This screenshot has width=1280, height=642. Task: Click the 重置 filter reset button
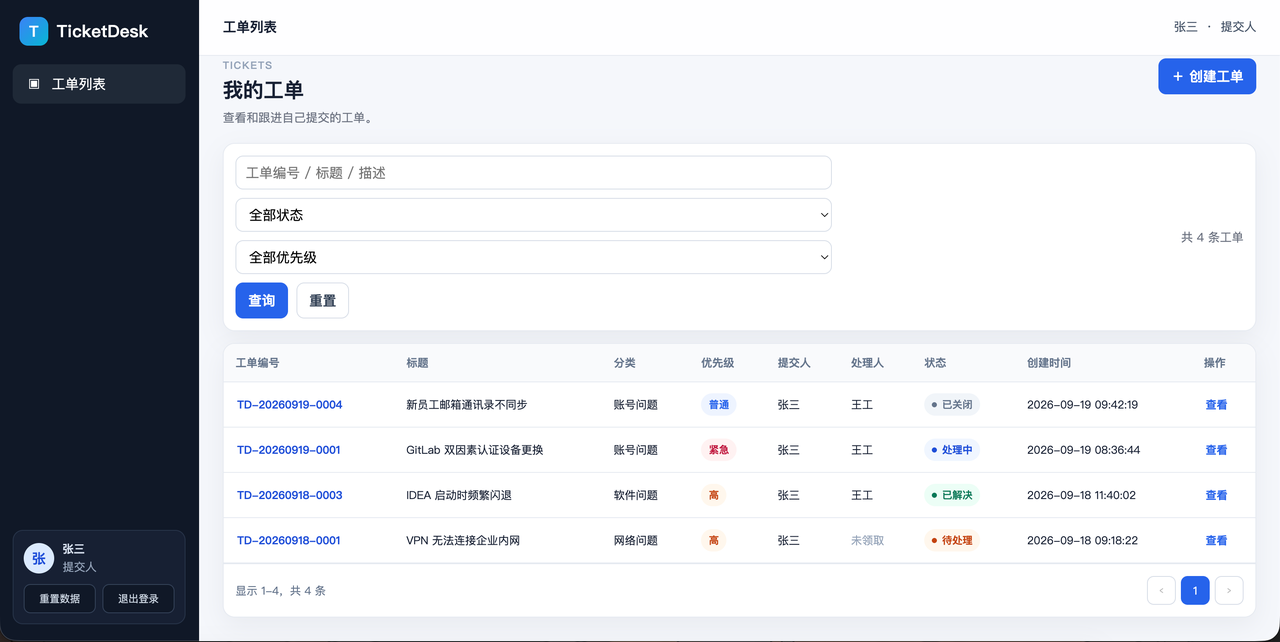pos(323,300)
